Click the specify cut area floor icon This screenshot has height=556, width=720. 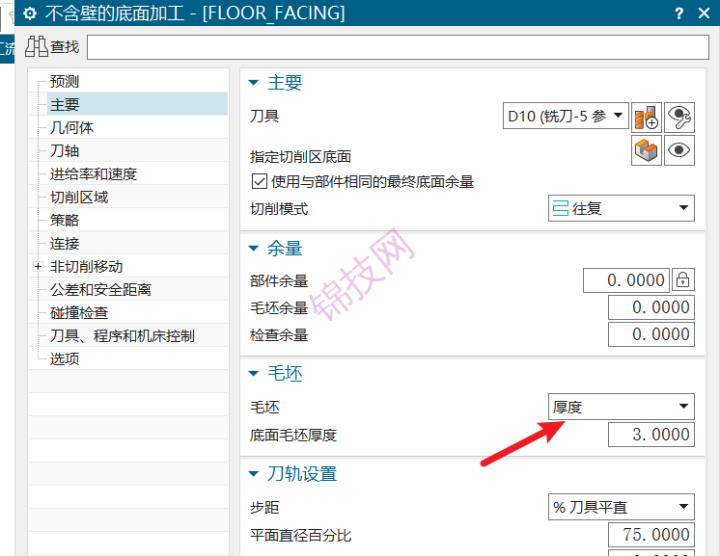point(646,150)
